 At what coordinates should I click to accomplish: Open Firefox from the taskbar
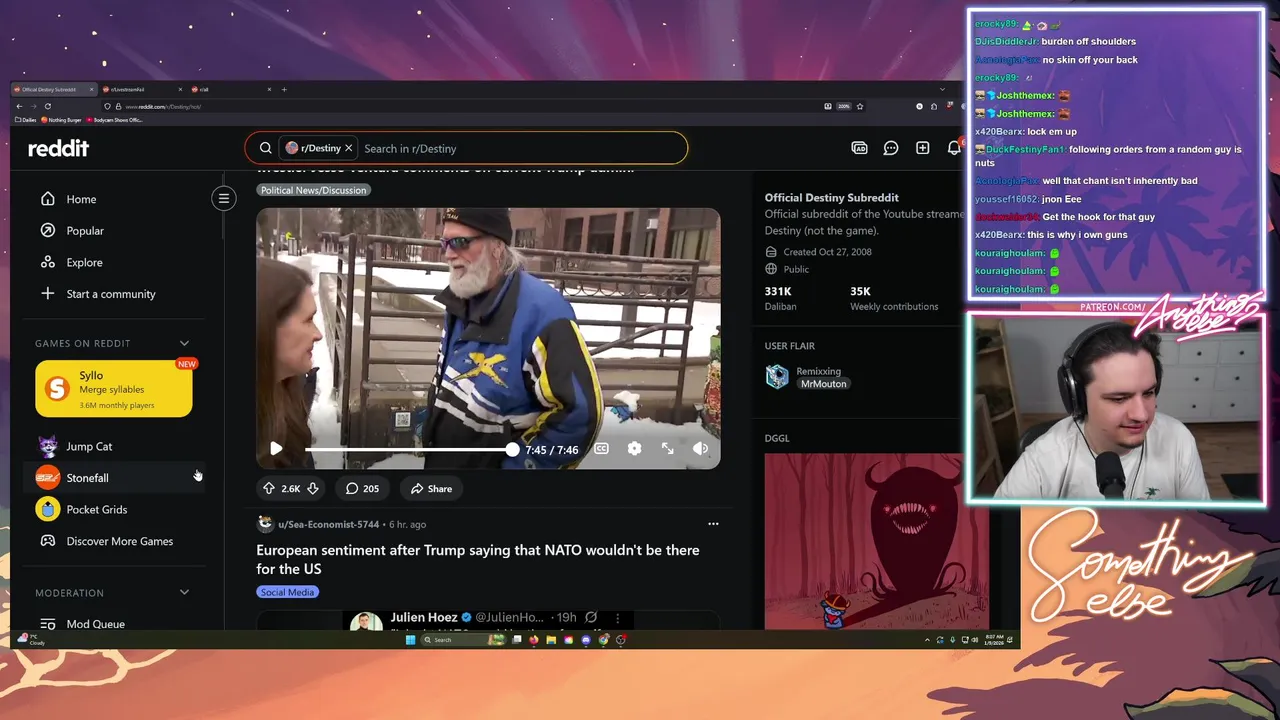tap(534, 640)
